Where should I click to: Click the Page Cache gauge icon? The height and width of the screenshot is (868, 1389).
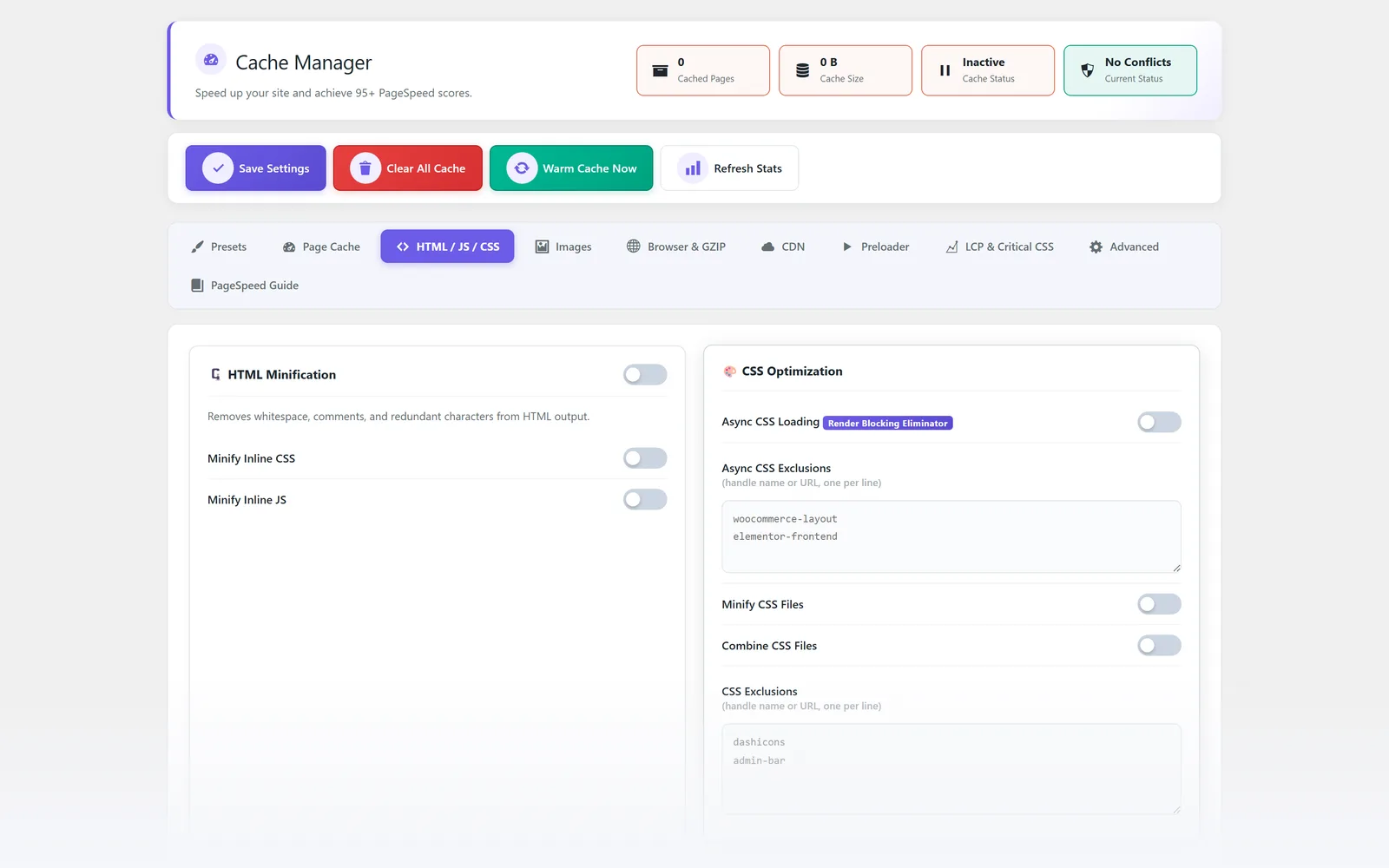(289, 247)
